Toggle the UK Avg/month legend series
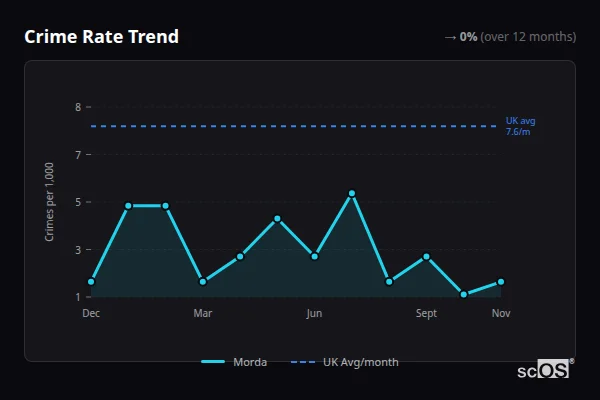Viewport: 600px width, 400px height. pos(344,362)
